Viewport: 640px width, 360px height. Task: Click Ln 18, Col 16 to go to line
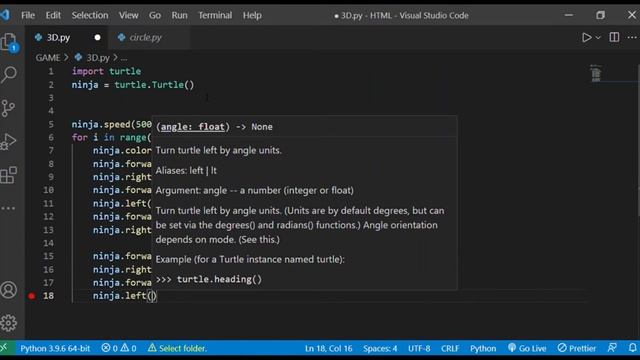[329, 348]
